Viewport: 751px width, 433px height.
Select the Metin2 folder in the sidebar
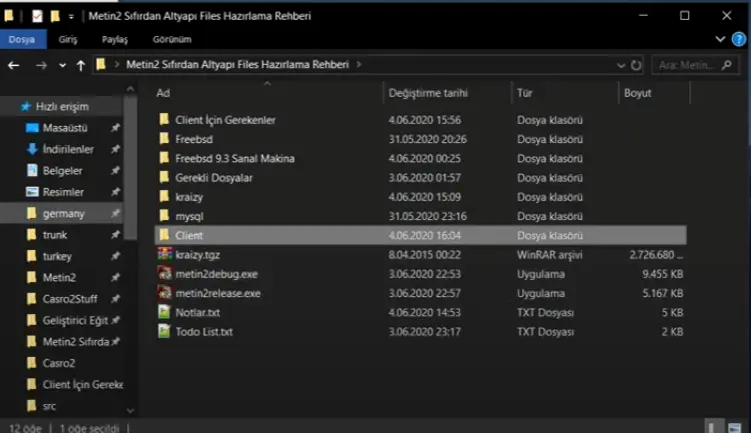[x=59, y=277]
